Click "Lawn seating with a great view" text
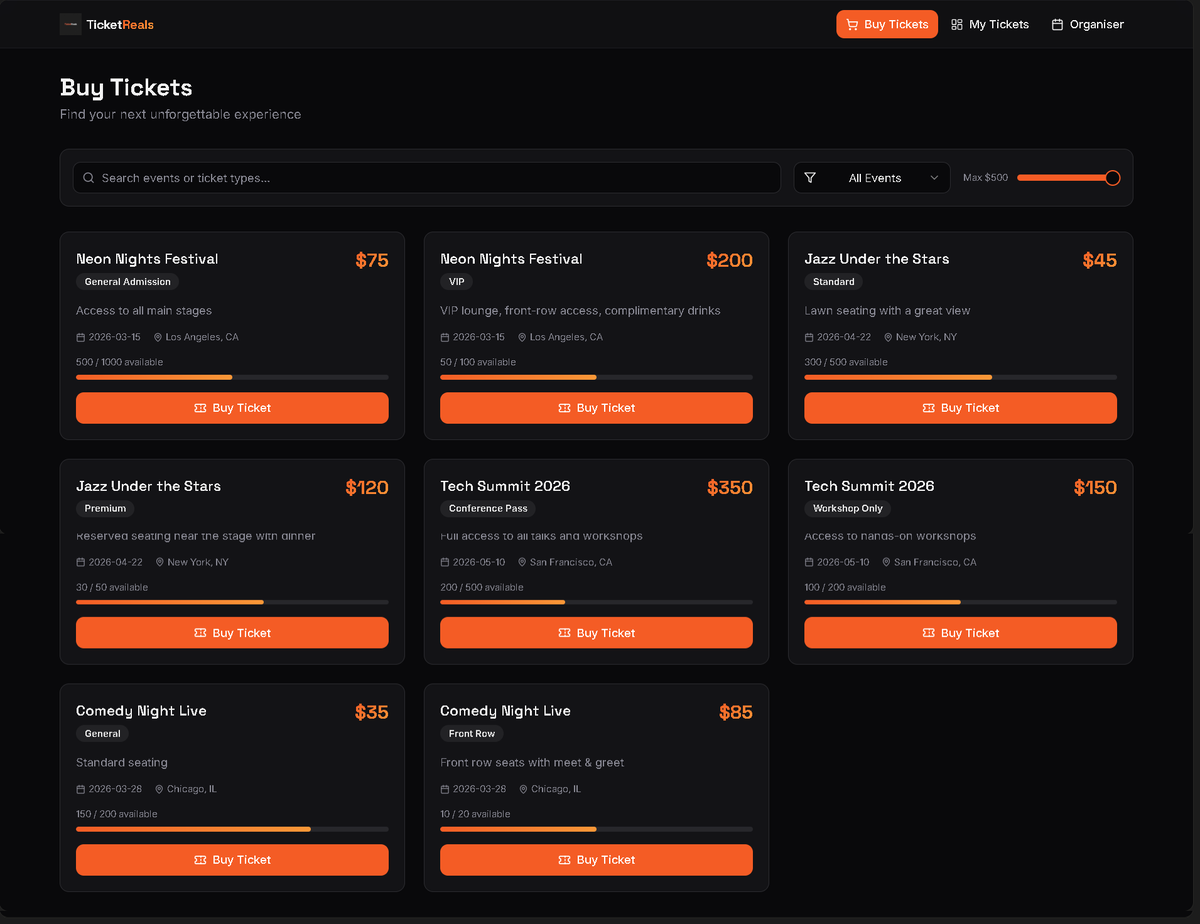The width and height of the screenshot is (1200, 924). pyautogui.click(x=887, y=311)
